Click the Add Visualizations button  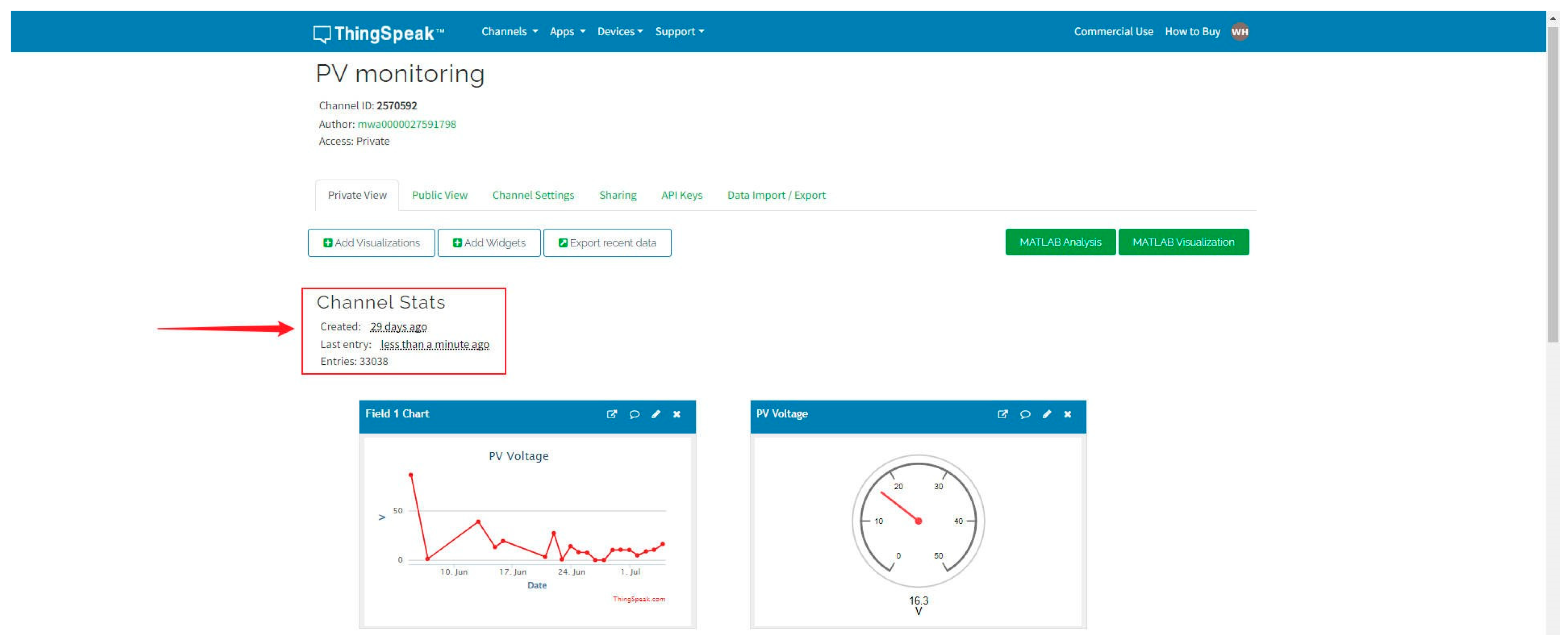pyautogui.click(x=371, y=243)
